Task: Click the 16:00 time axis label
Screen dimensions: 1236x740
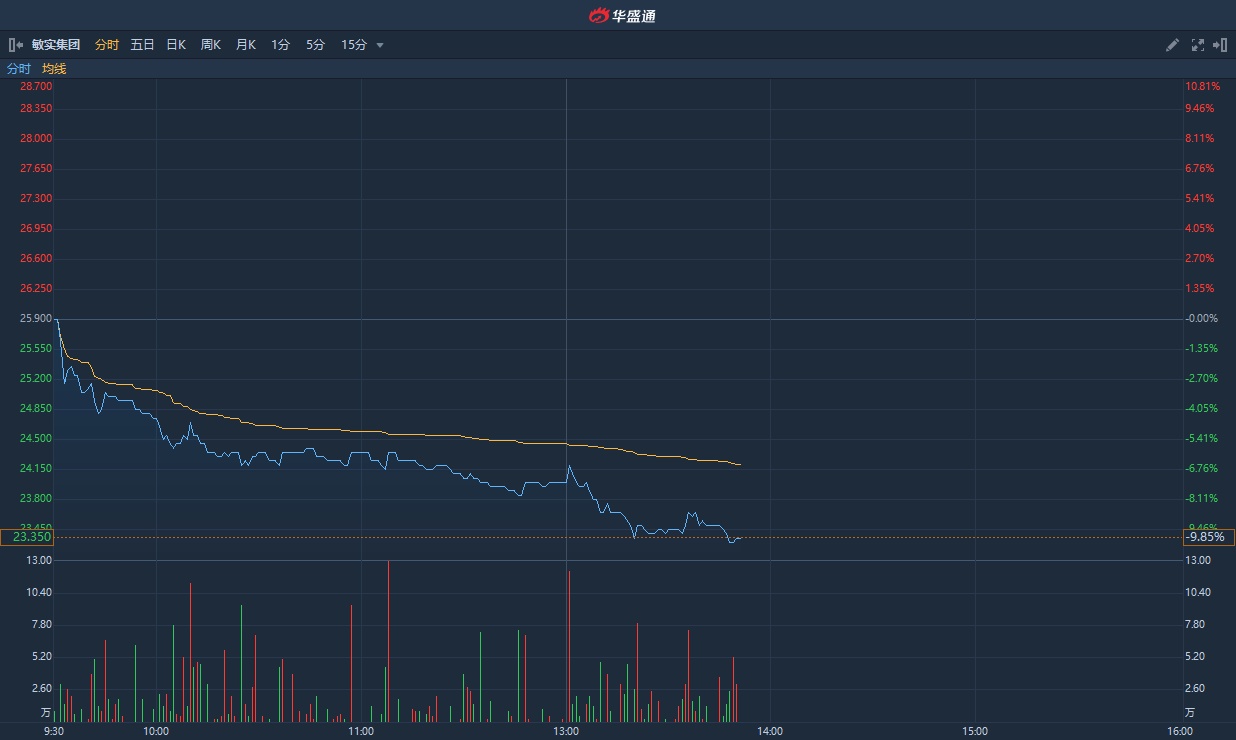Action: click(1180, 731)
